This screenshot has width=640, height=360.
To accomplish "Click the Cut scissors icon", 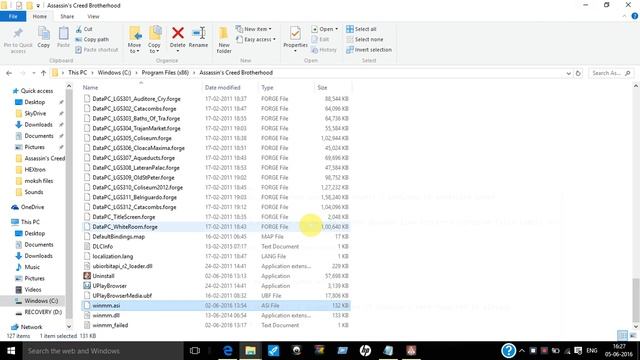I will 78,29.
